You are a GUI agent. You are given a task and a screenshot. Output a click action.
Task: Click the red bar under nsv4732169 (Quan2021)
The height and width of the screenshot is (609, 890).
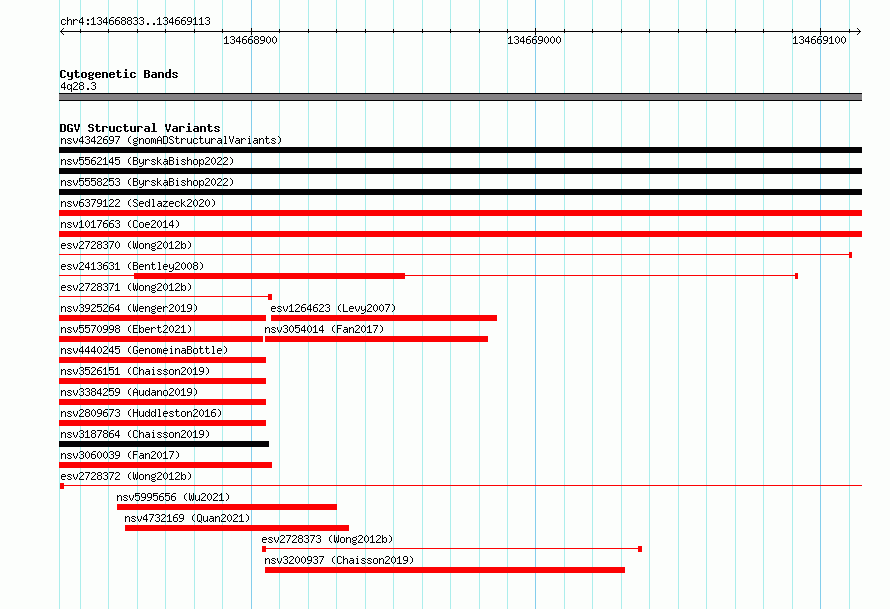pyautogui.click(x=237, y=528)
